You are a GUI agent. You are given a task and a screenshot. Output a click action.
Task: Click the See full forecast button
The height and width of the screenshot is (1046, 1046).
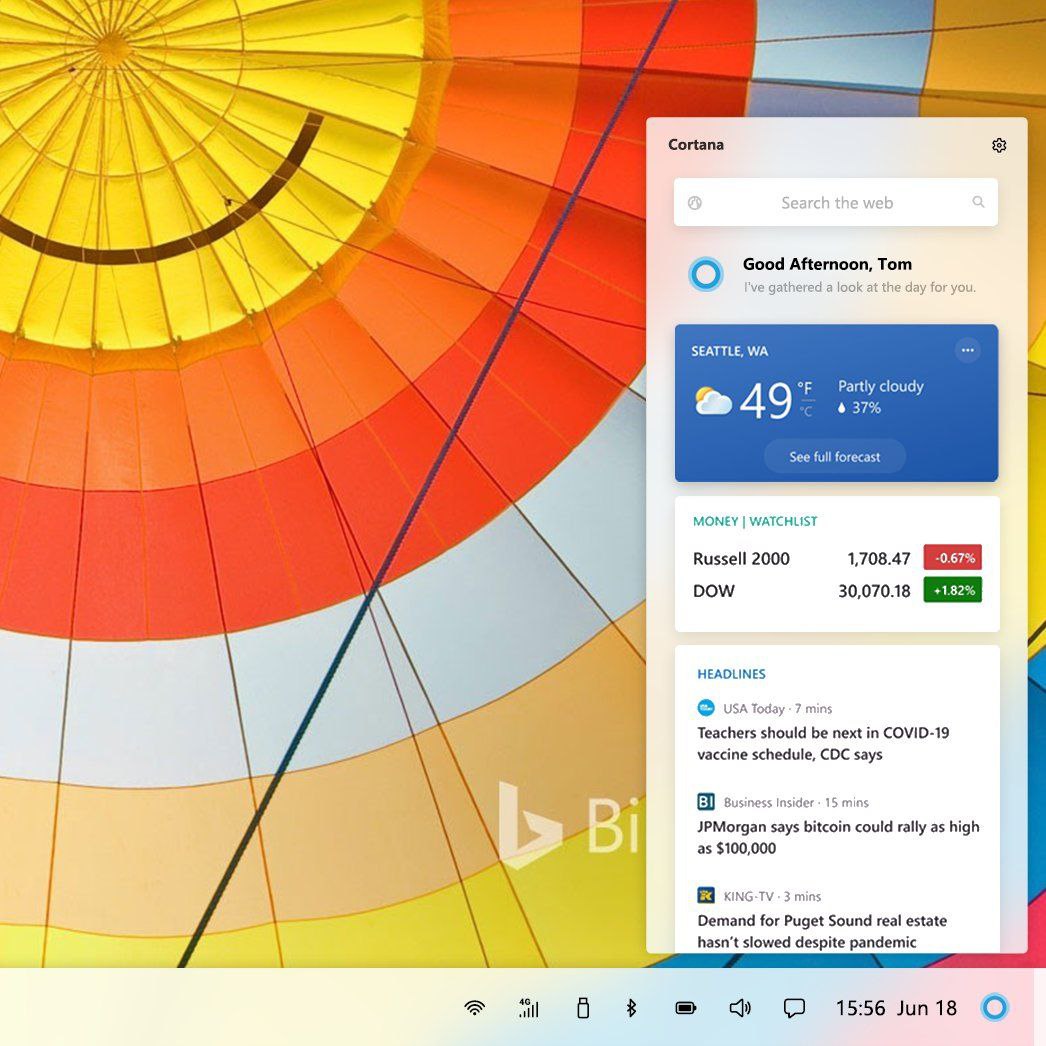(x=834, y=457)
